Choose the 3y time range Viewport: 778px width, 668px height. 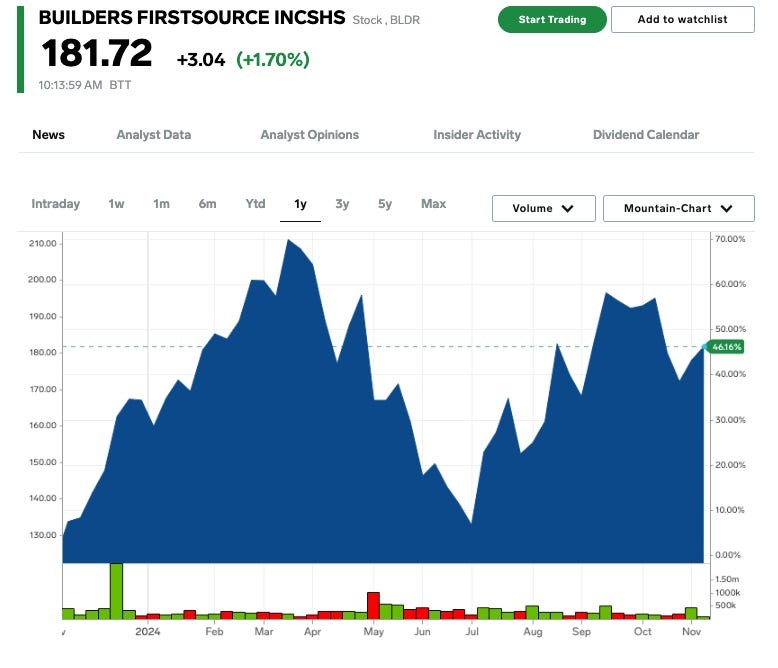pyautogui.click(x=342, y=204)
